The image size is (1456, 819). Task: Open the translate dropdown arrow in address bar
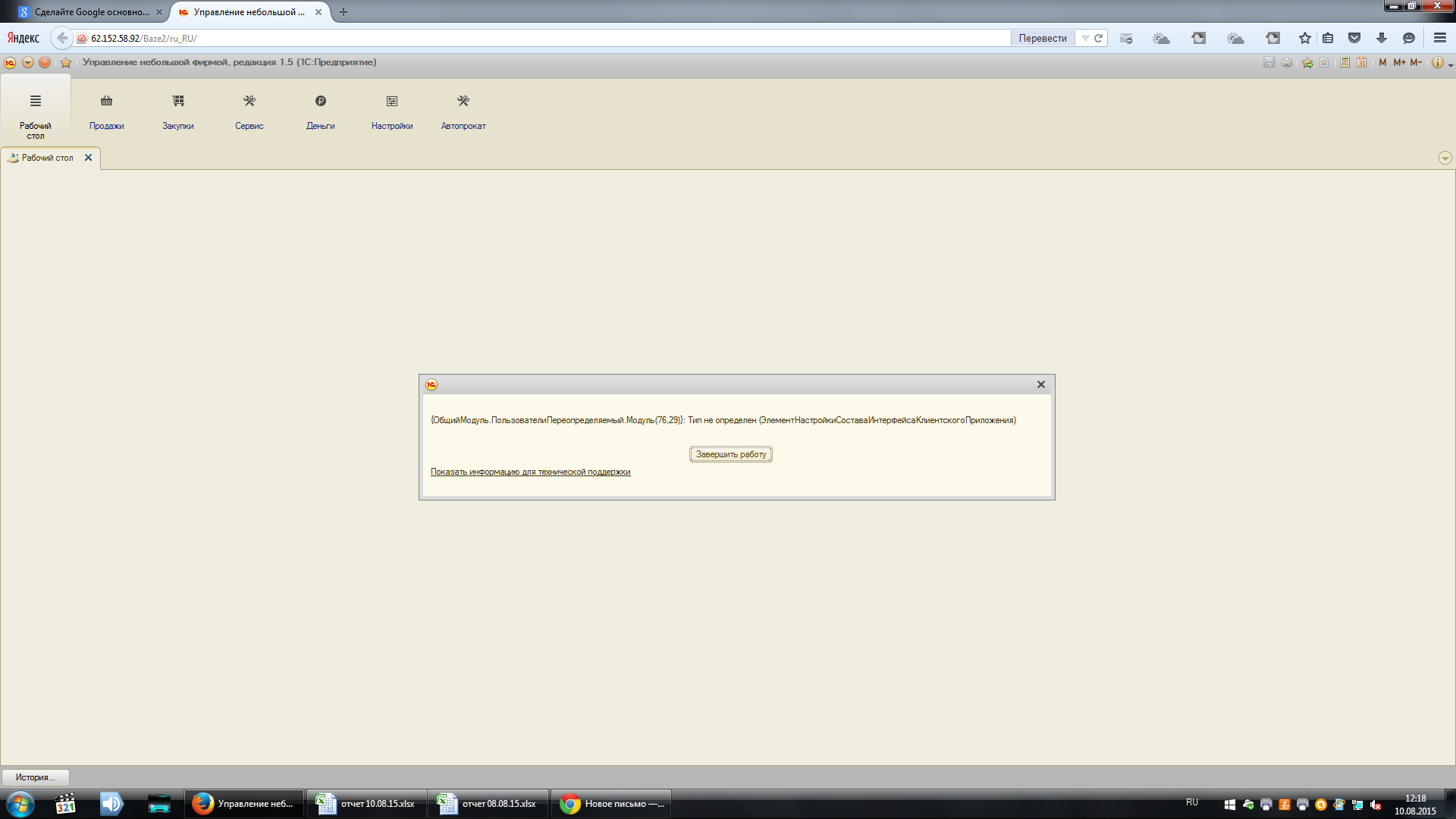tap(1085, 38)
